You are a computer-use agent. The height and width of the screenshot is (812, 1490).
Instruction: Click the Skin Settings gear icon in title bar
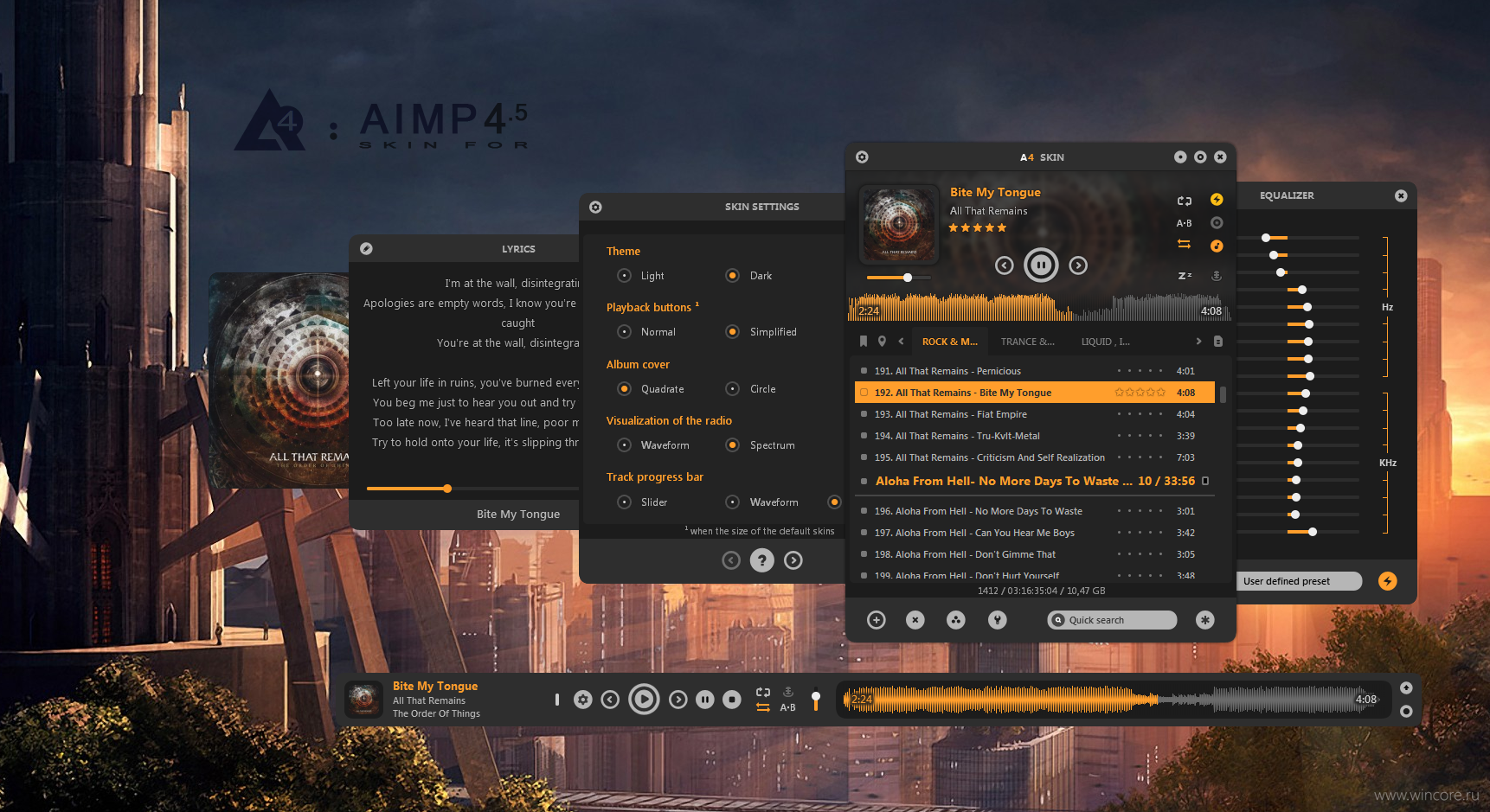coord(595,207)
